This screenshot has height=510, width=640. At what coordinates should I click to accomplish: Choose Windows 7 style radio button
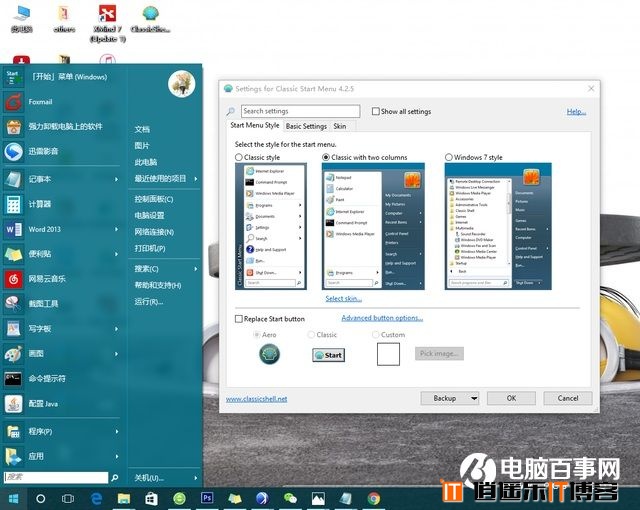449,157
